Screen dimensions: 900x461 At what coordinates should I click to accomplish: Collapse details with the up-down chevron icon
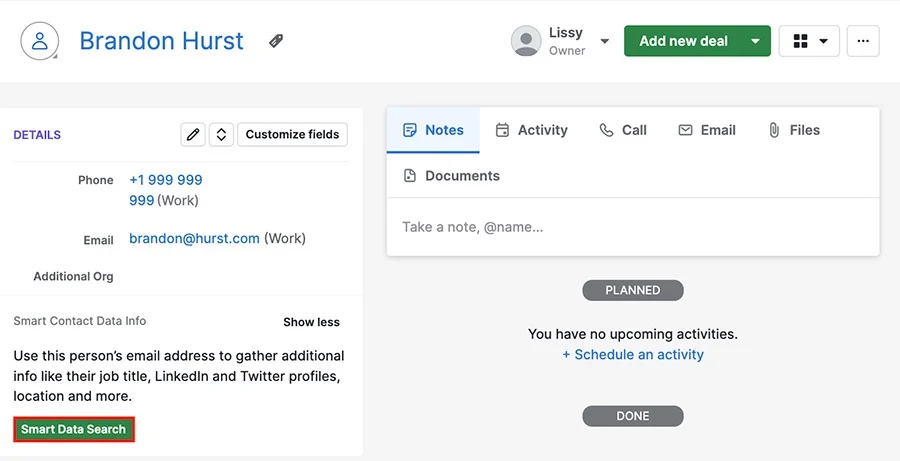point(221,134)
